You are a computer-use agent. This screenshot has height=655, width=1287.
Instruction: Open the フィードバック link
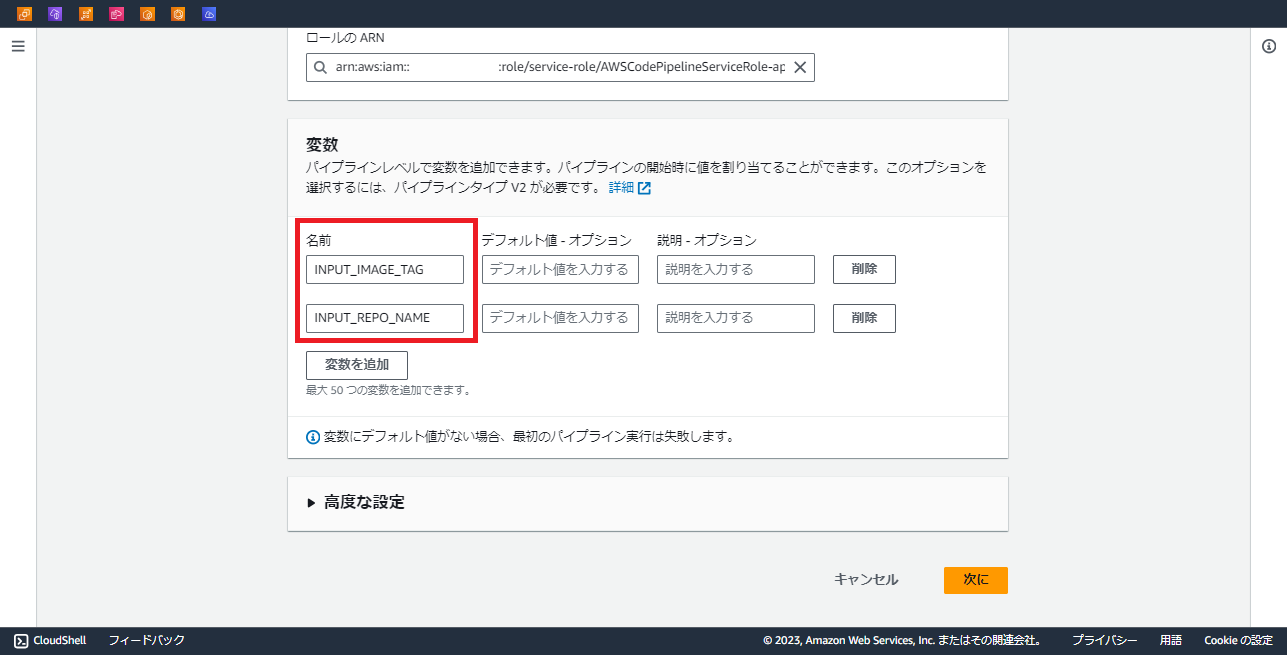click(x=147, y=640)
